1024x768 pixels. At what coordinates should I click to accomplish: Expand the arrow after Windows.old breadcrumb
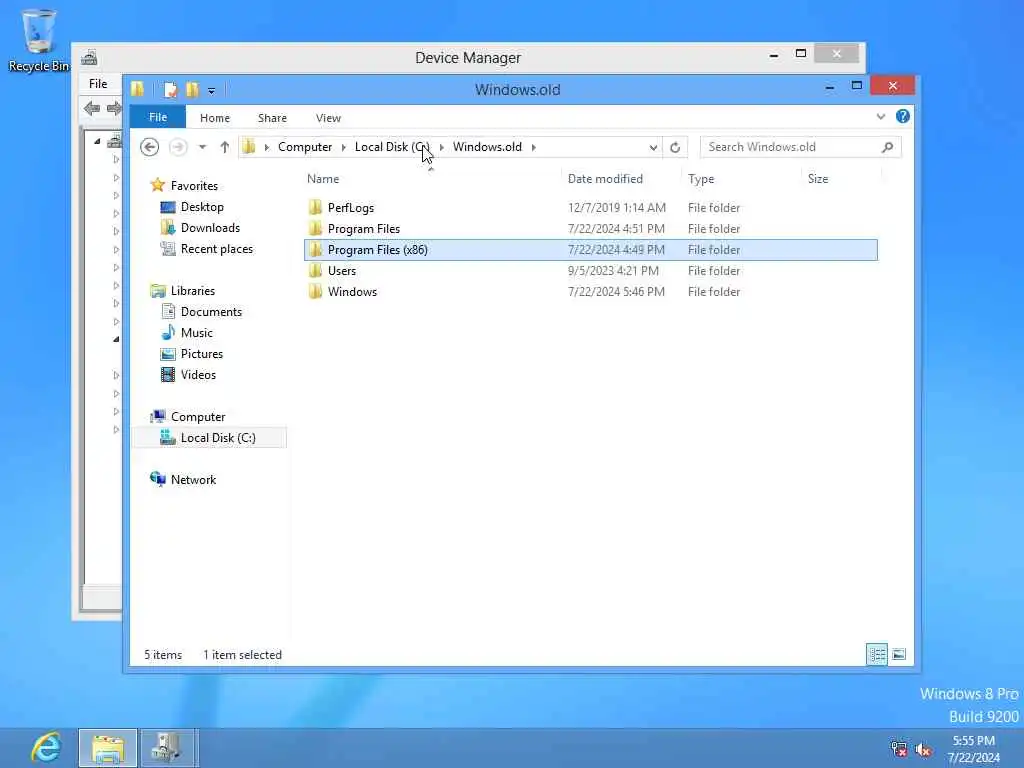click(534, 147)
